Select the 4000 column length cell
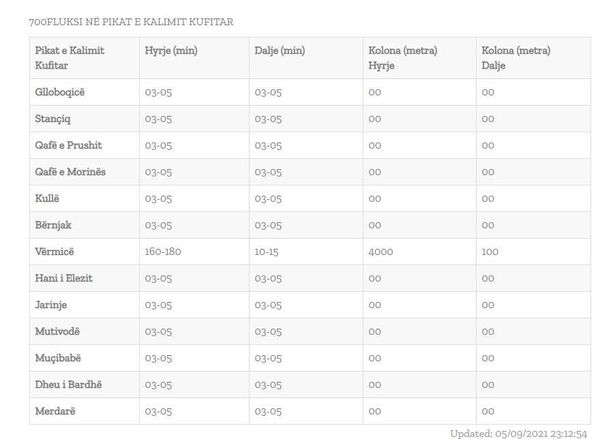600x439 pixels. [x=381, y=252]
